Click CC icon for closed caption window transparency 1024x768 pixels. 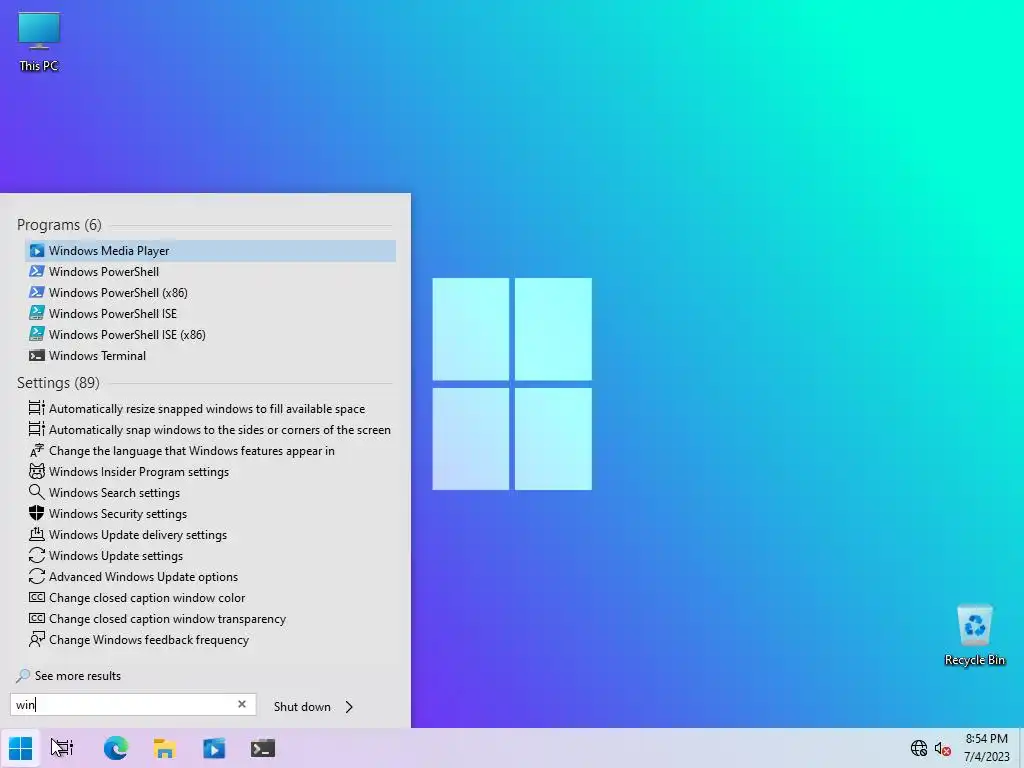click(x=37, y=618)
